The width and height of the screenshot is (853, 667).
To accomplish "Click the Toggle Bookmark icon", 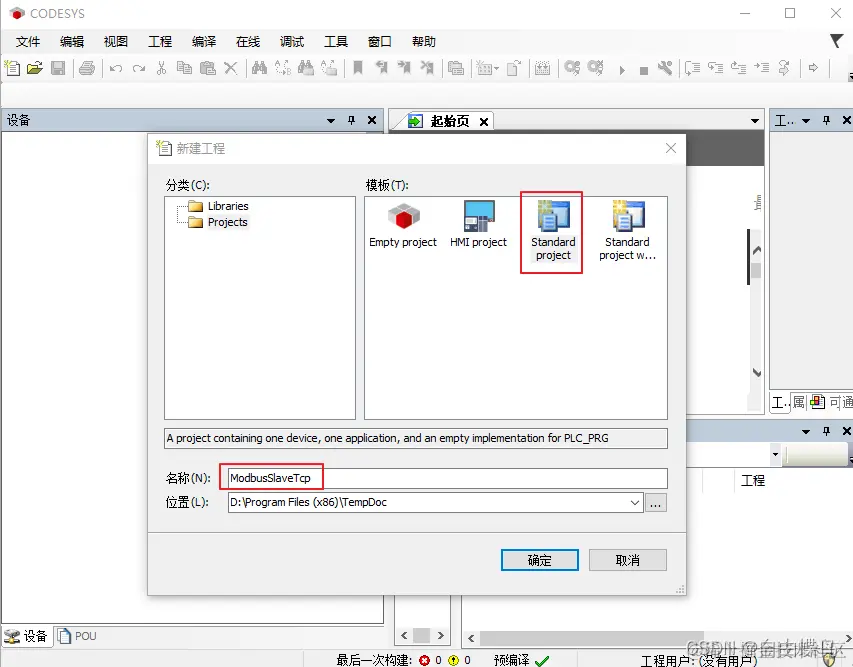I will 357,68.
